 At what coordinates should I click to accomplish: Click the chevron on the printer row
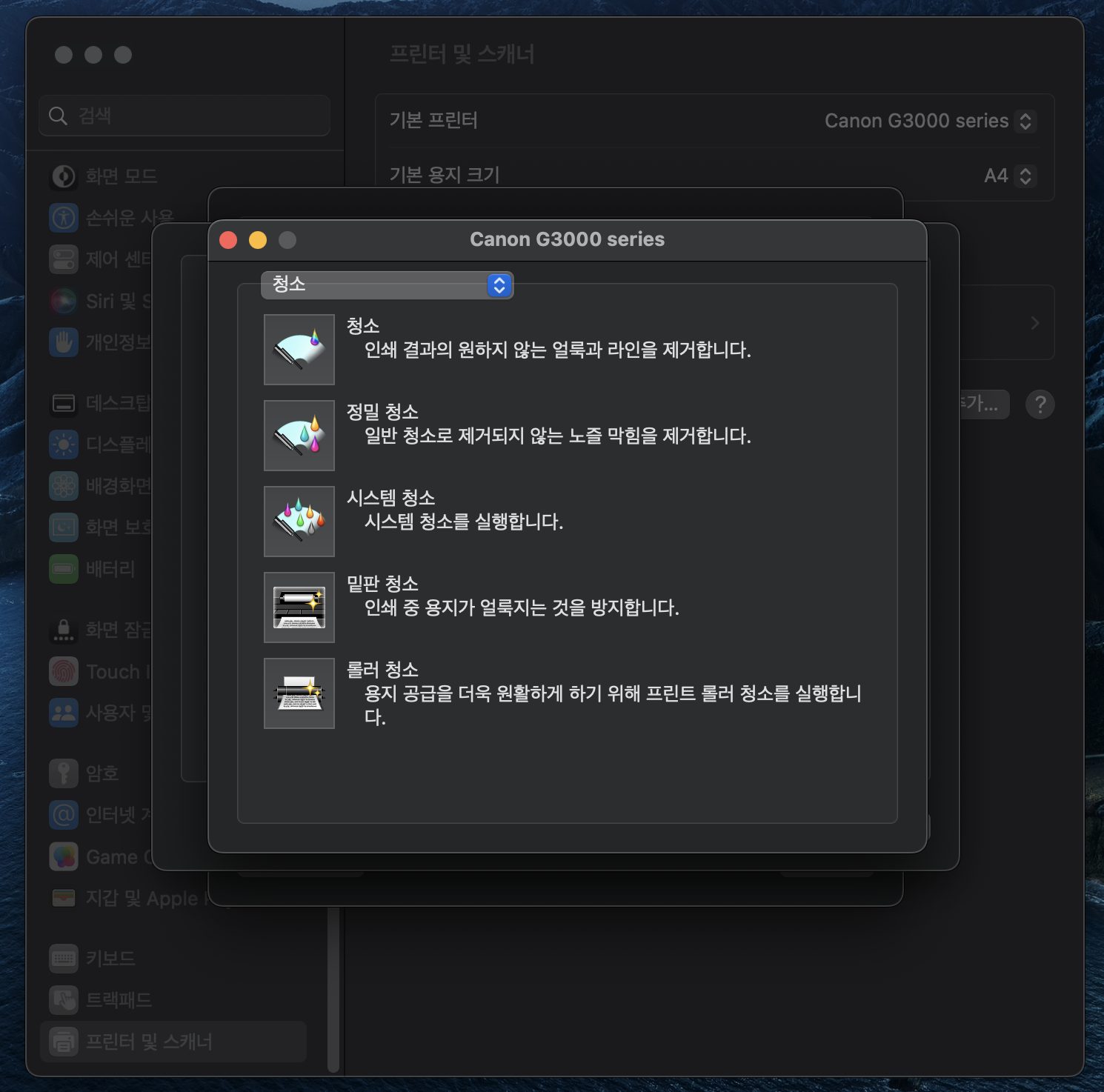pyautogui.click(x=1034, y=323)
